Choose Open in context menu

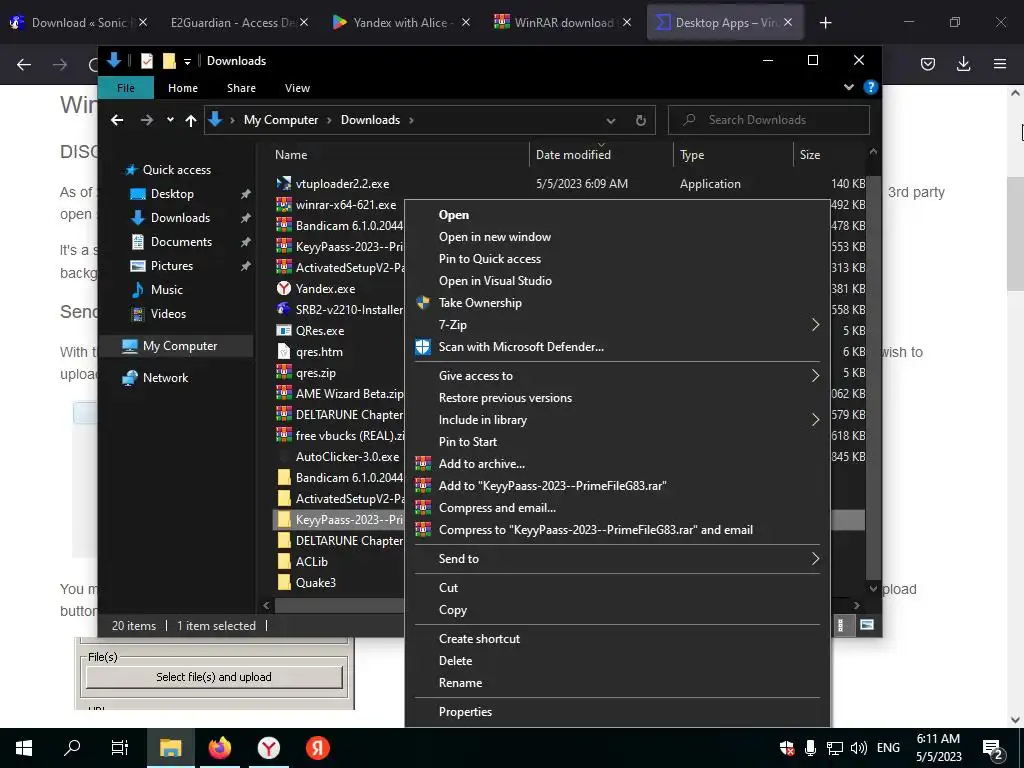[x=453, y=215]
